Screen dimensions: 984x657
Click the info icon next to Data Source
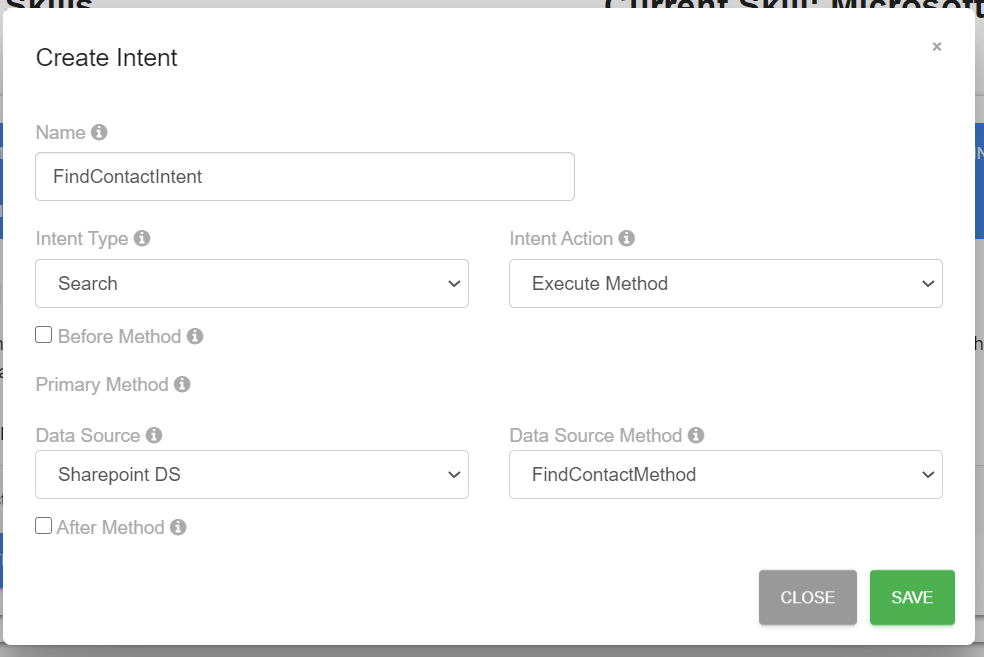154,435
